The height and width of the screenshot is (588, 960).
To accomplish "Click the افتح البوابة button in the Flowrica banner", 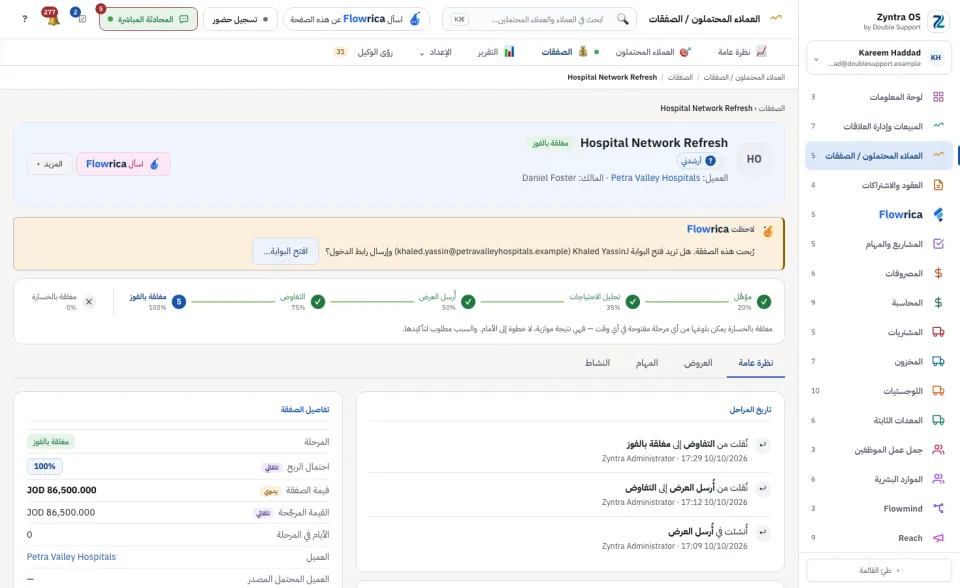I will [x=285, y=251].
